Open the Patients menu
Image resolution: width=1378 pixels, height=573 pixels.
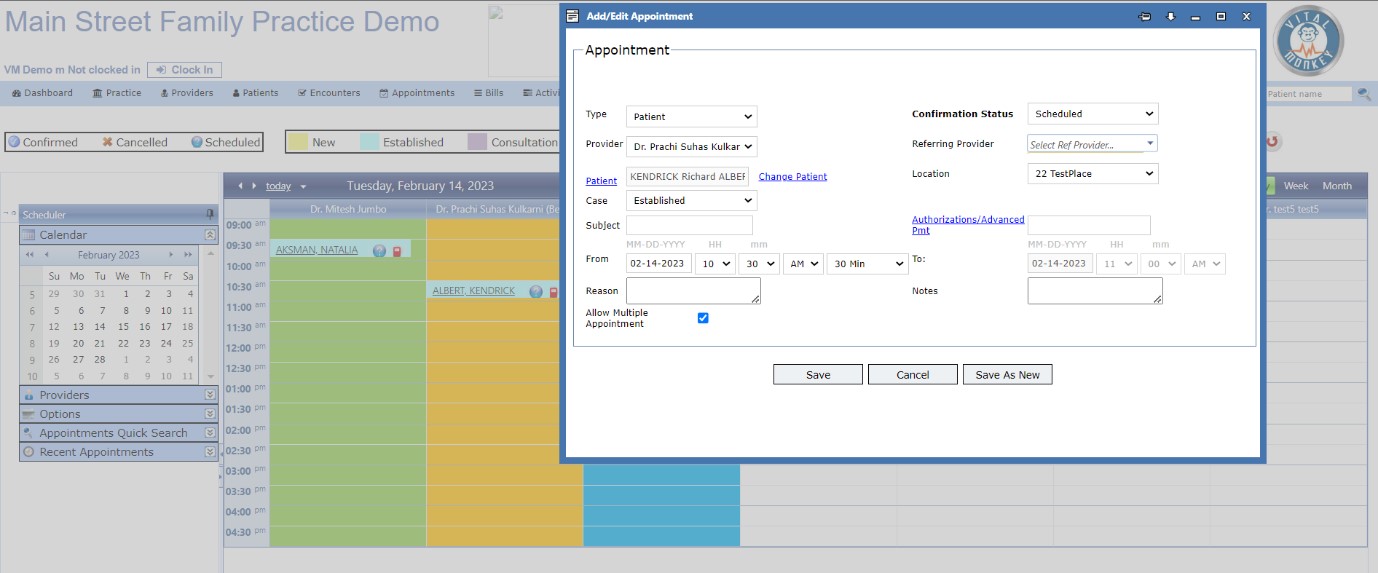coord(255,93)
